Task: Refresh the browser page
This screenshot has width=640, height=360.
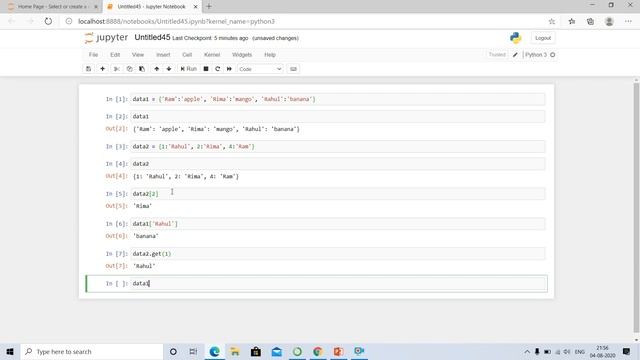Action: point(48,21)
